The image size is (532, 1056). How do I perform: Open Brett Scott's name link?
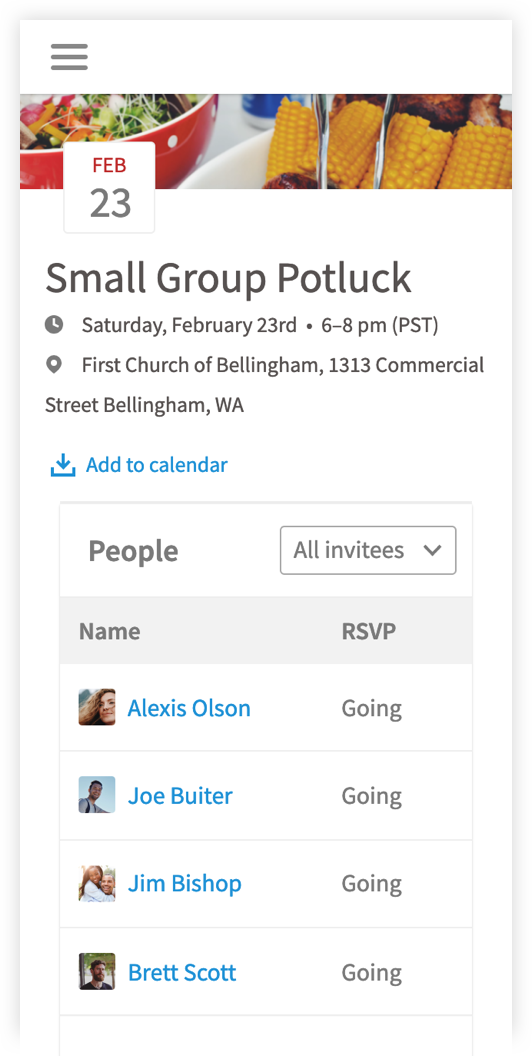[x=182, y=972]
